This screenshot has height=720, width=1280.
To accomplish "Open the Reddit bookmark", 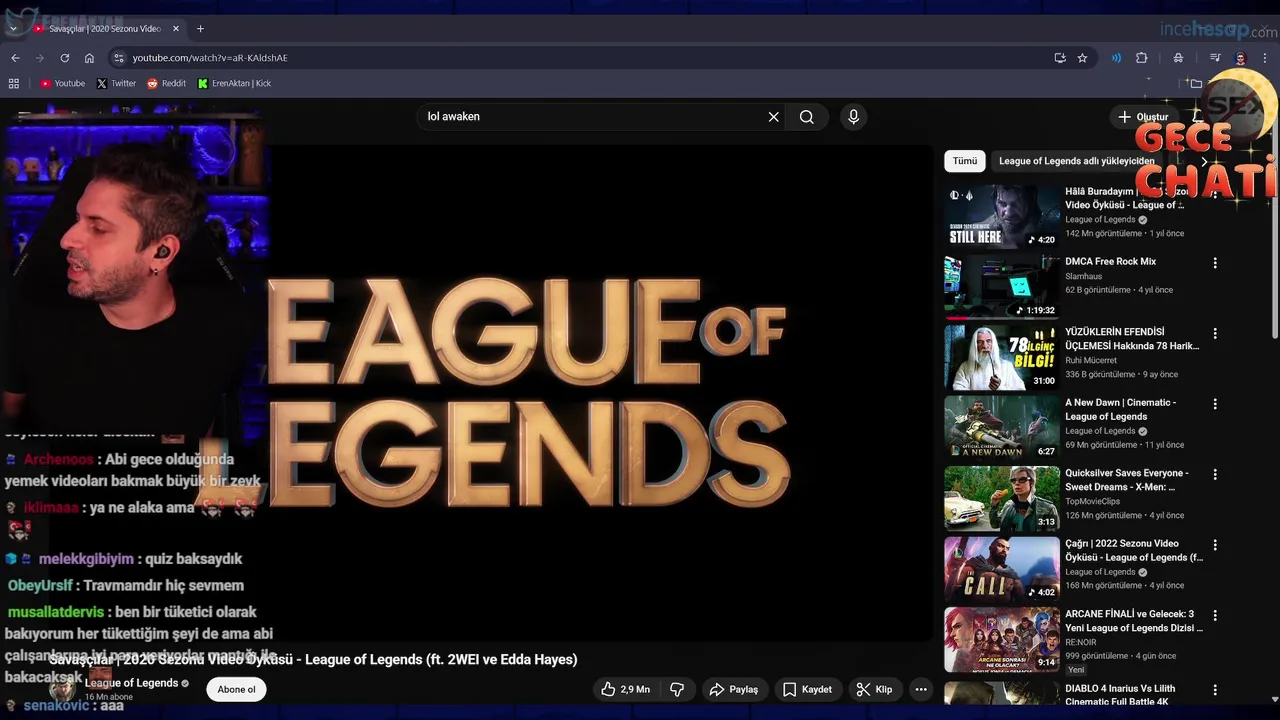I will pyautogui.click(x=166, y=84).
